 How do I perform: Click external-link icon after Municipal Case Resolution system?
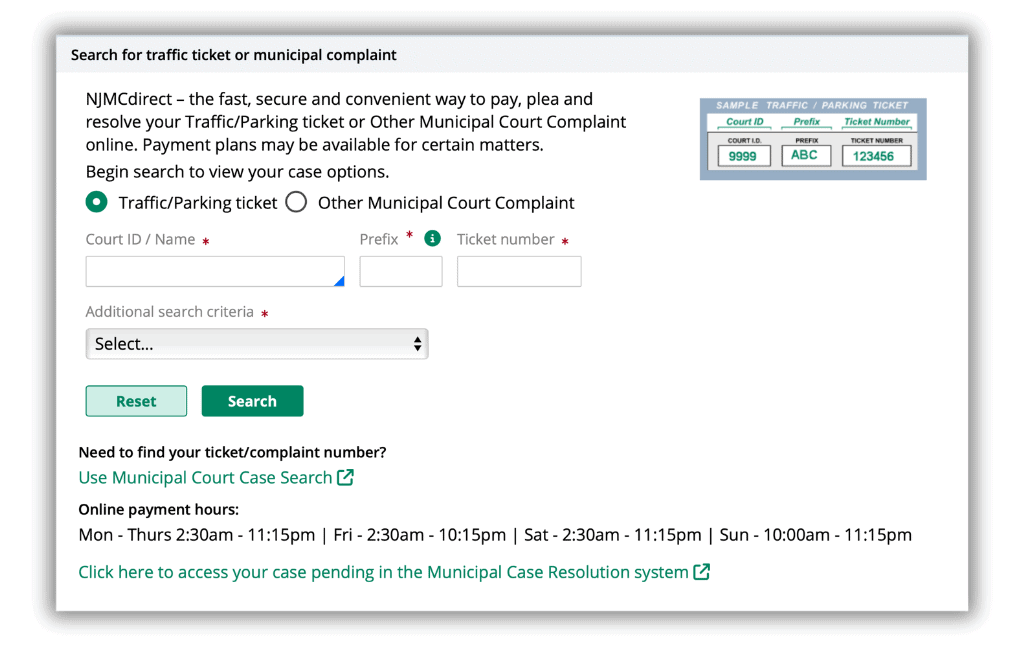pos(702,572)
